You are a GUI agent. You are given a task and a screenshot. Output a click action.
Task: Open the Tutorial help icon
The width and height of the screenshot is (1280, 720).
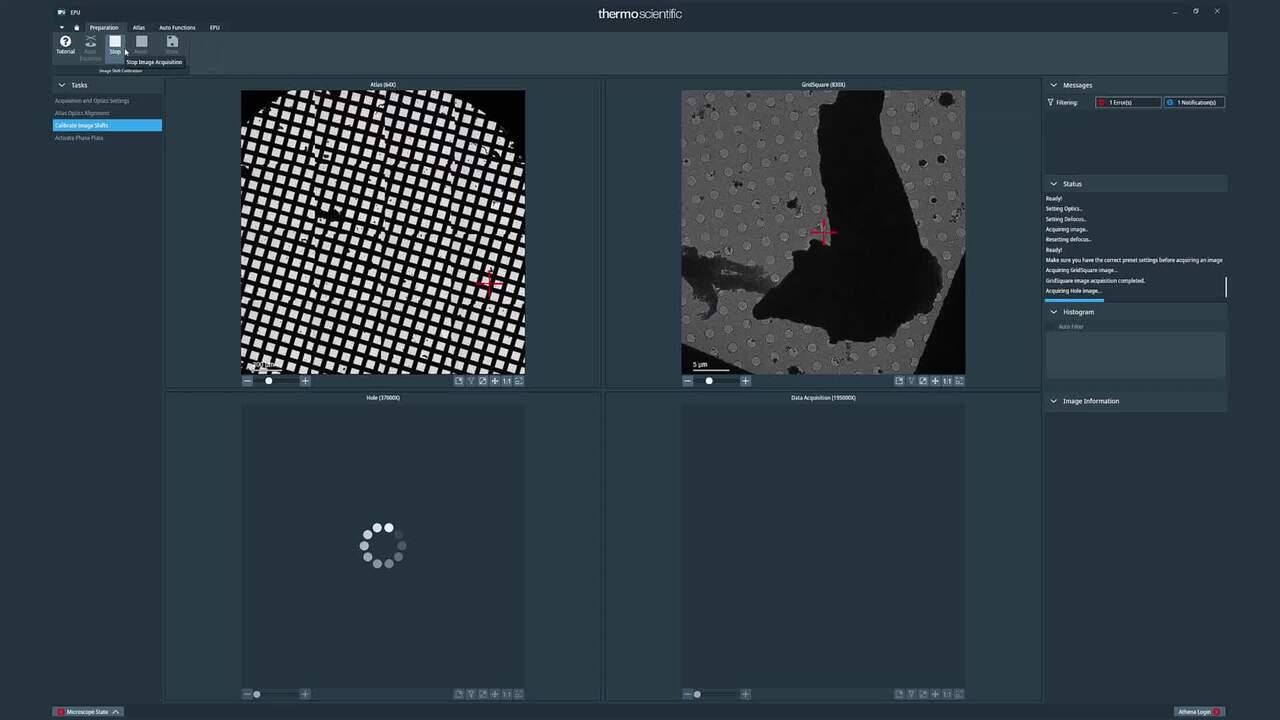click(x=65, y=43)
